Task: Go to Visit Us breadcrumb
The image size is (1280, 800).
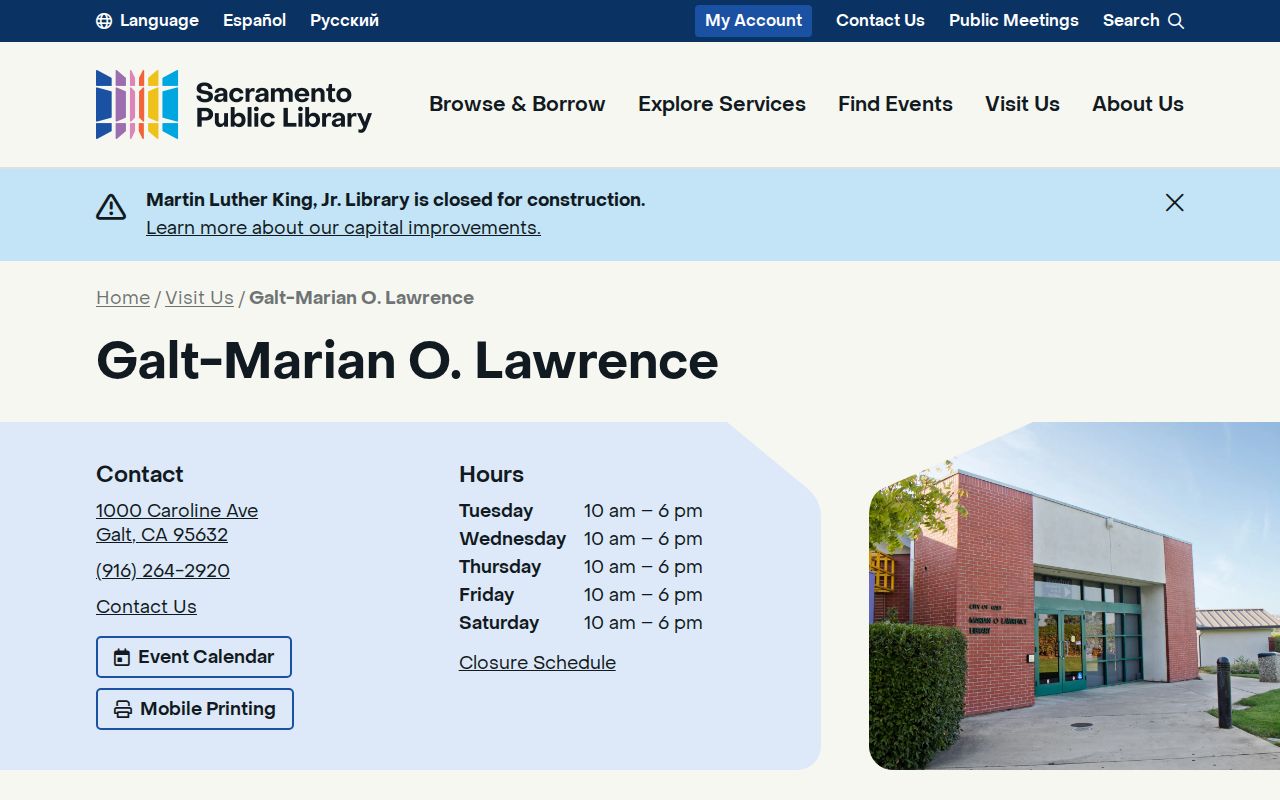Action: pos(199,298)
